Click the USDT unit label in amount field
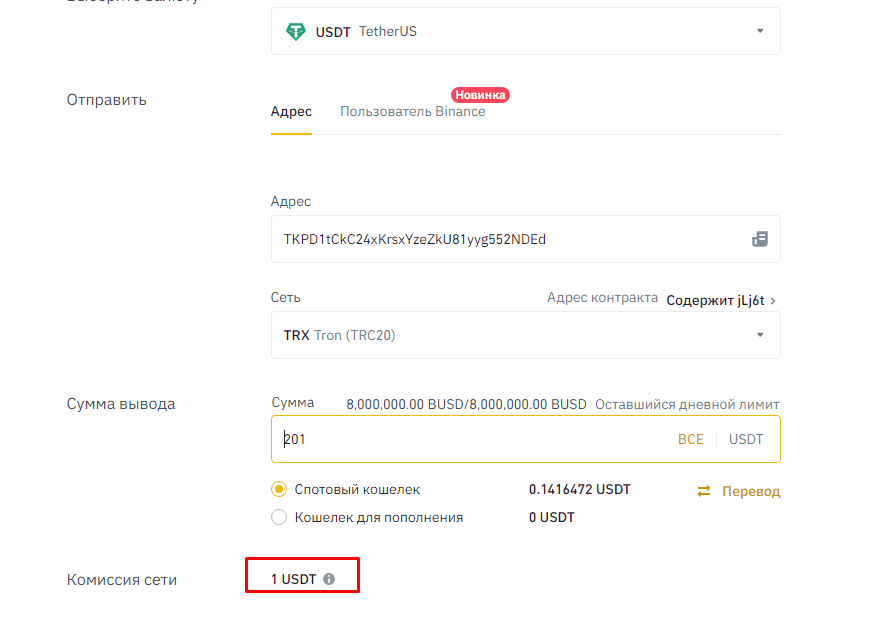The width and height of the screenshot is (870, 619). click(746, 439)
